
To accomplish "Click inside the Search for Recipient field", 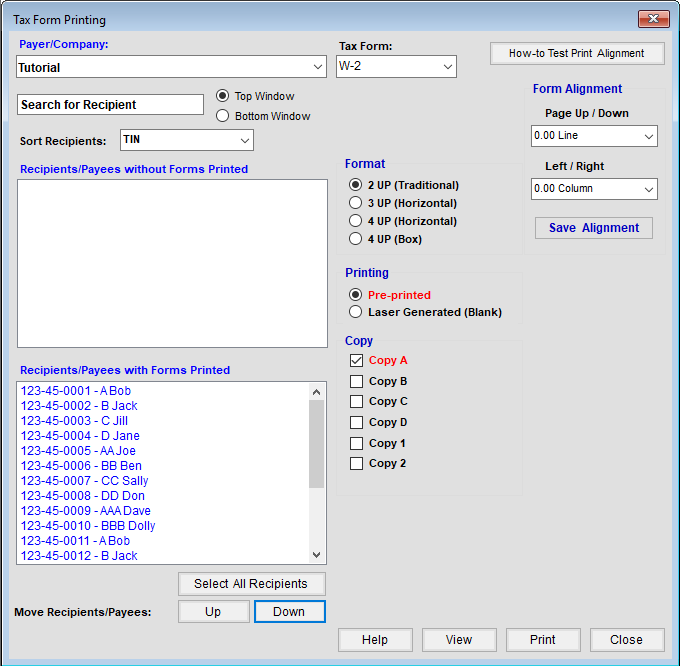I will tap(110, 105).
